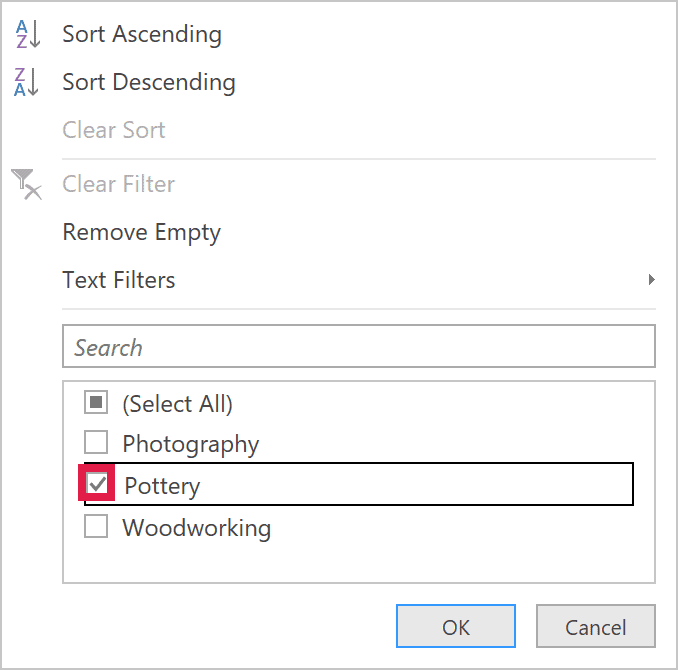Choose Remove Empty from the menu
The image size is (678, 670).
(141, 232)
